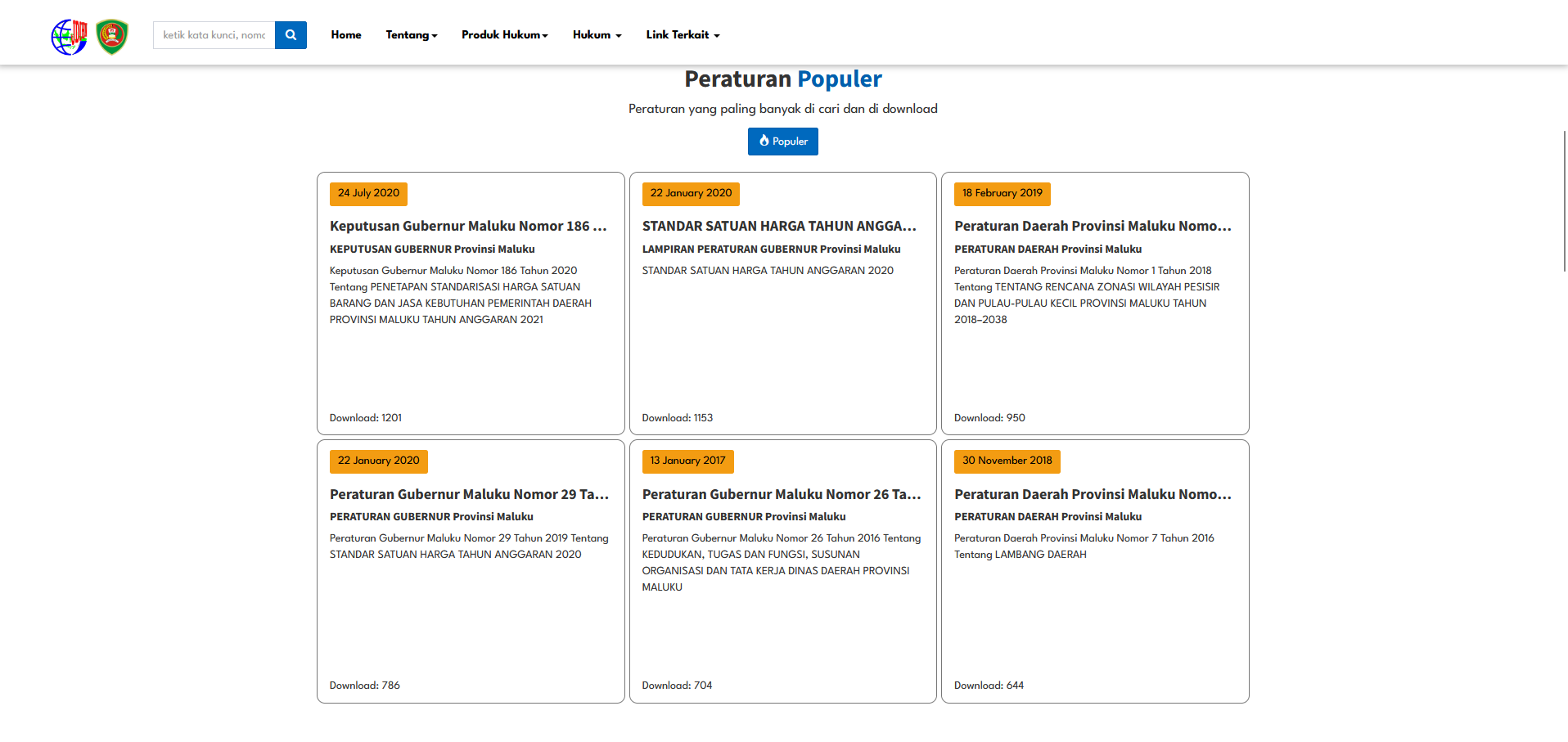Expand the Produk Hukum dropdown

coord(505,35)
